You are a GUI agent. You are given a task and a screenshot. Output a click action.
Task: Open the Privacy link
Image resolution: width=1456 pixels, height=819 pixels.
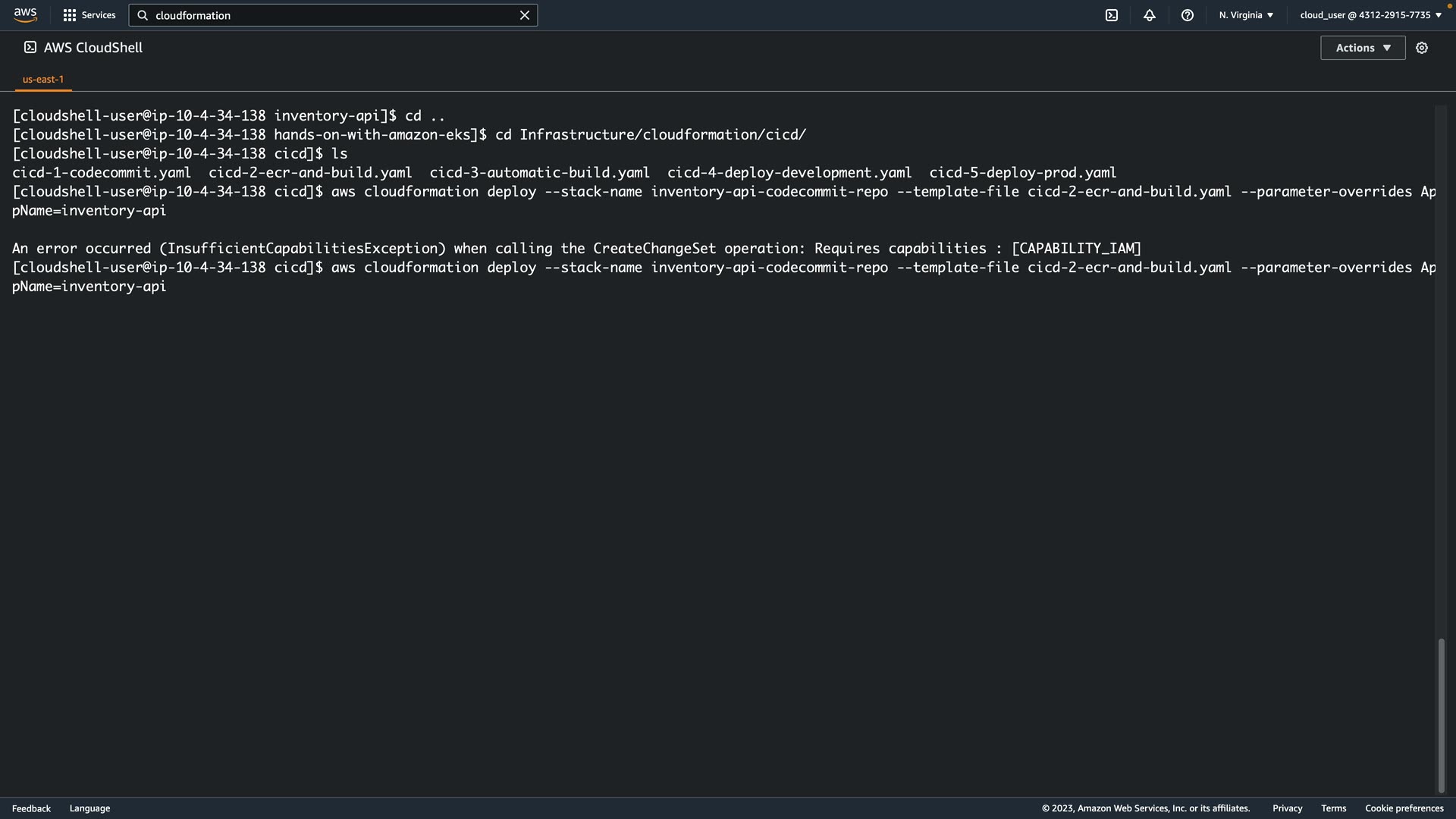(x=1287, y=808)
